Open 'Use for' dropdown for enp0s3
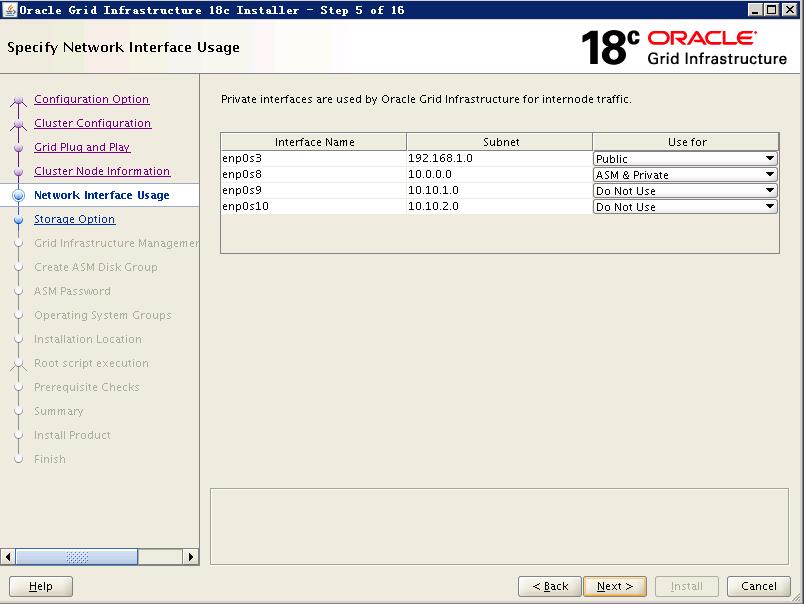 coord(769,159)
